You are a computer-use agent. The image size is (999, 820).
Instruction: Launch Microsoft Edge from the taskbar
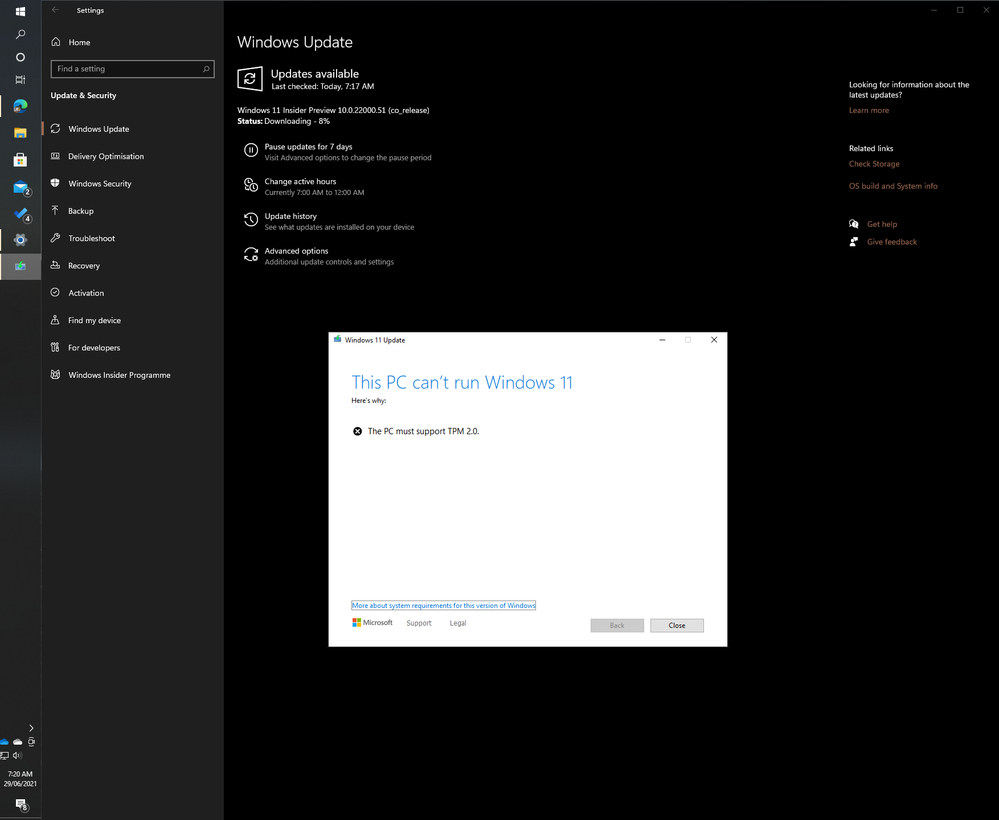[20, 106]
